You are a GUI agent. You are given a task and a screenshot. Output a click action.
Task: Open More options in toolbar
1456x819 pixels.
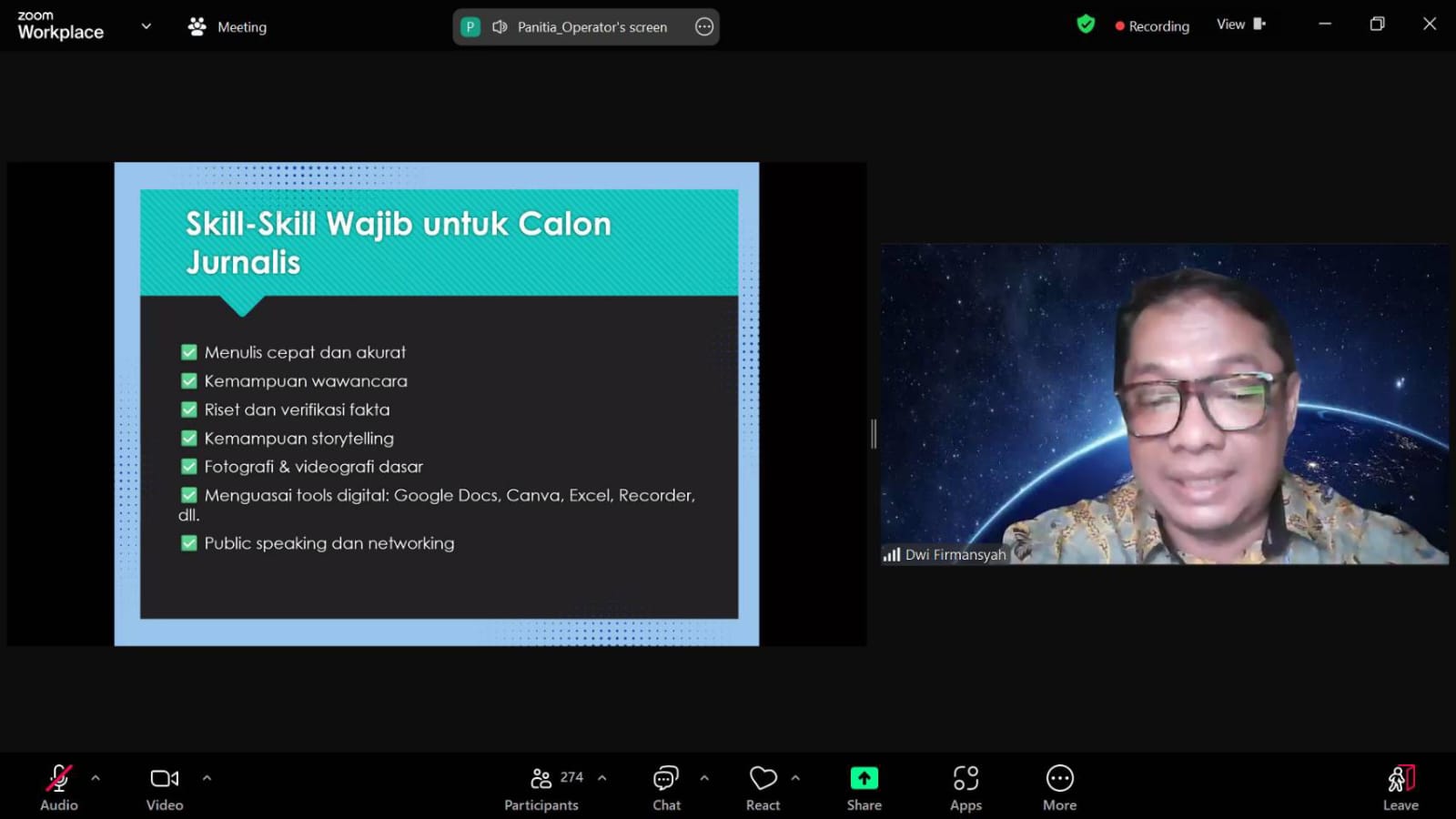[1060, 788]
